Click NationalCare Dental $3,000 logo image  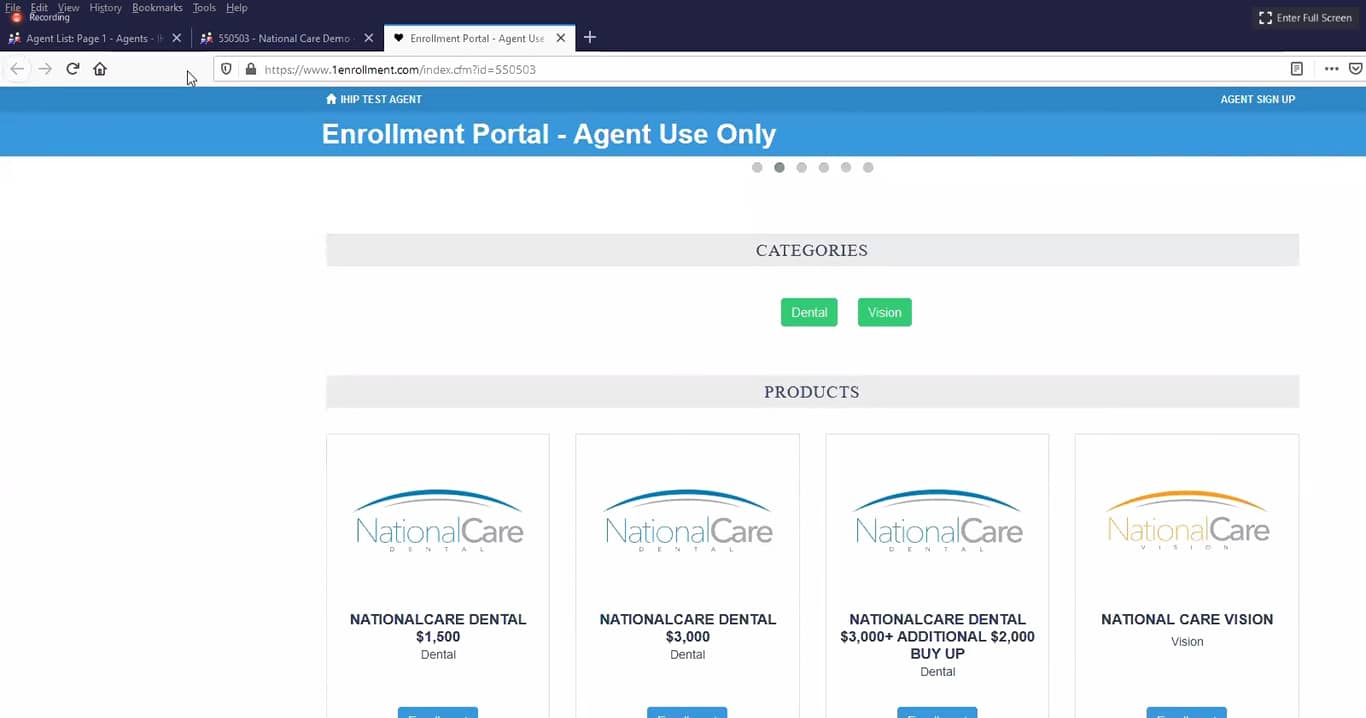(688, 520)
